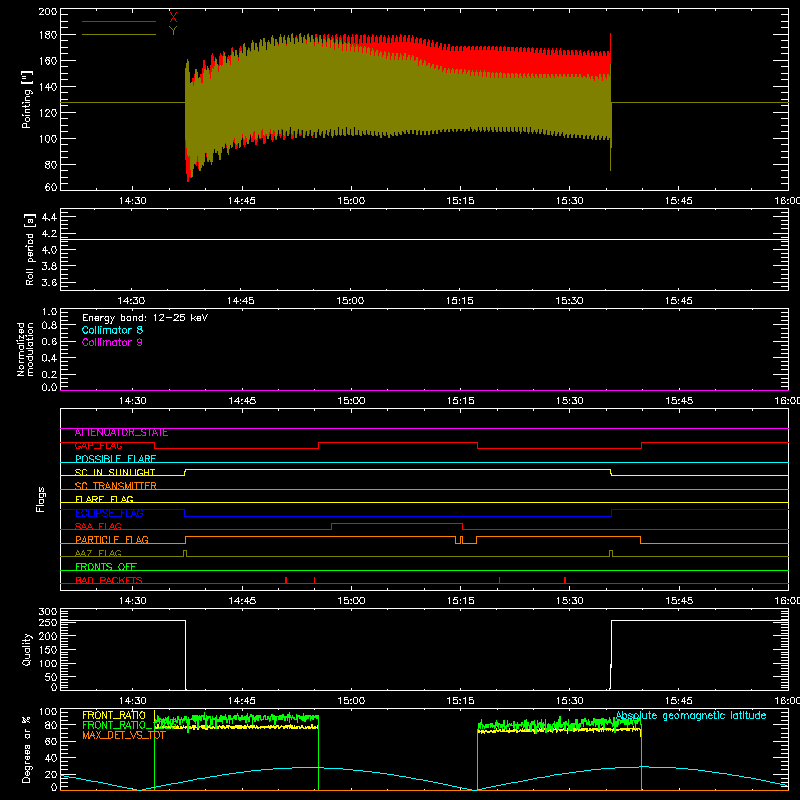This screenshot has height=800, width=800.
Task: Click the FLARE_FLAG label
Action: point(104,499)
